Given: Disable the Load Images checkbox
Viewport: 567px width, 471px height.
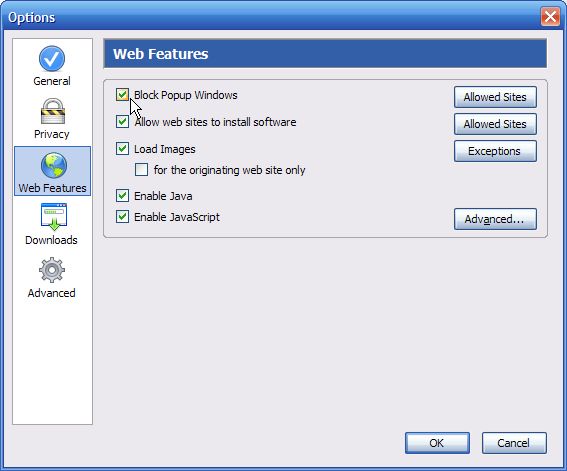Looking at the screenshot, I should tap(122, 149).
